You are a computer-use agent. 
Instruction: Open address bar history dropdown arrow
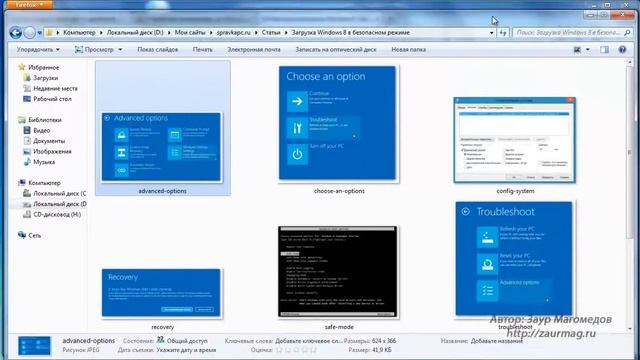click(x=491, y=33)
